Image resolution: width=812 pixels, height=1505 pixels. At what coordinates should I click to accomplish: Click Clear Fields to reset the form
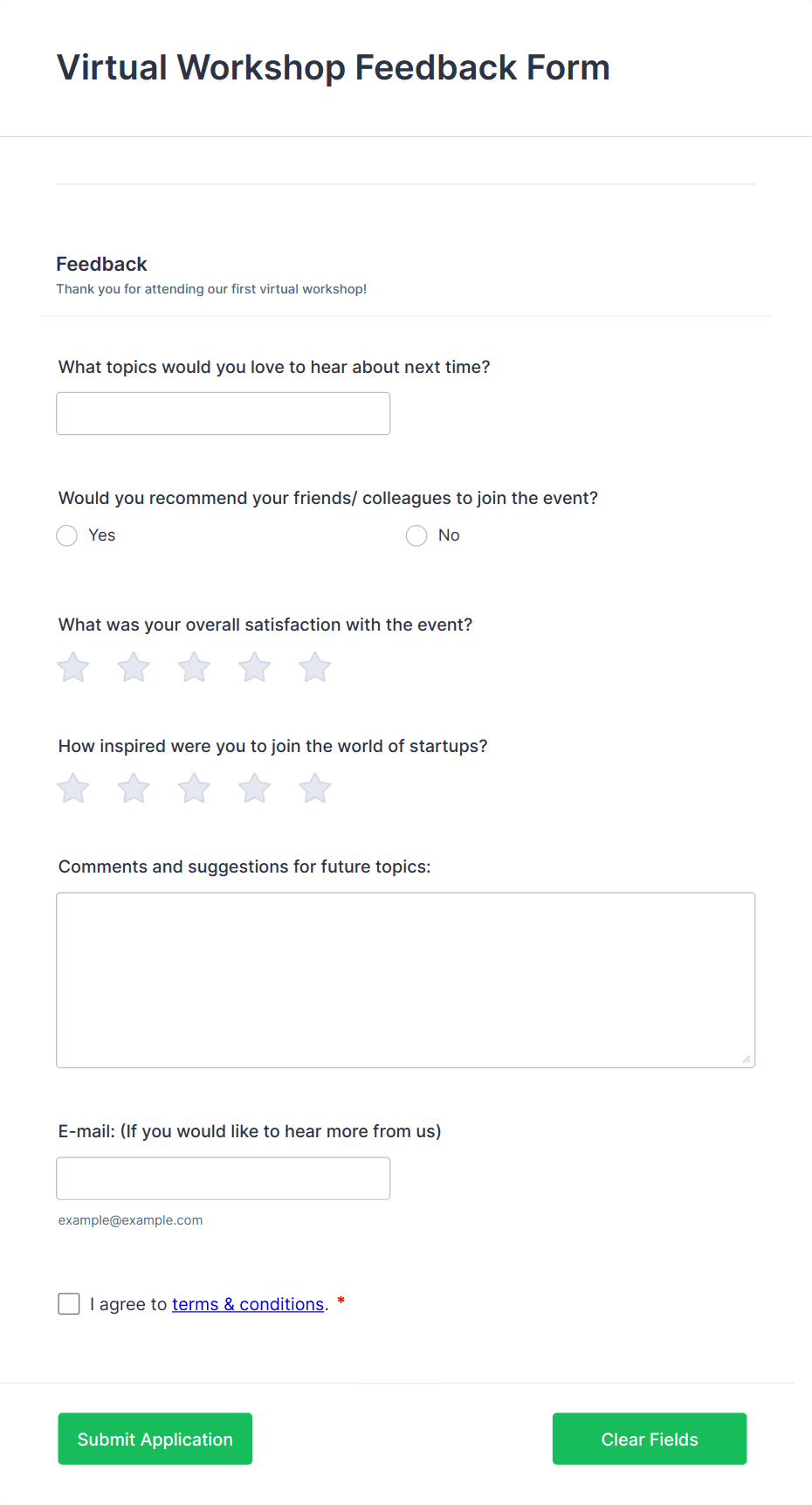tap(649, 1439)
